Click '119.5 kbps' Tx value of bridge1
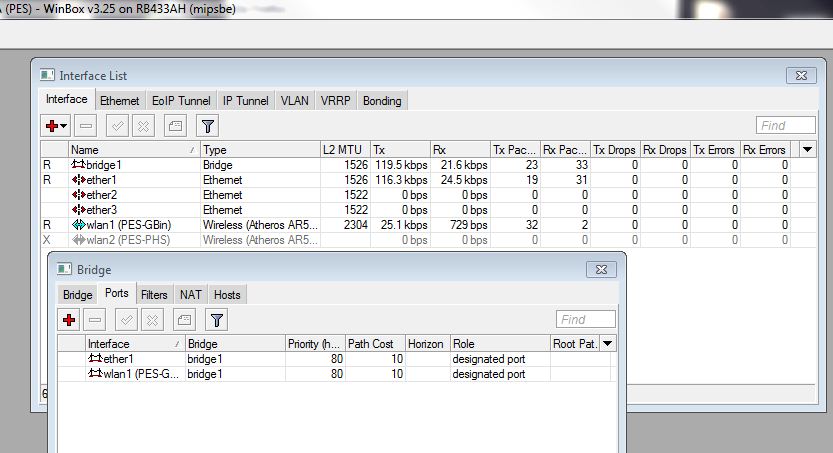Viewport: 833px width, 453px height. click(401, 165)
